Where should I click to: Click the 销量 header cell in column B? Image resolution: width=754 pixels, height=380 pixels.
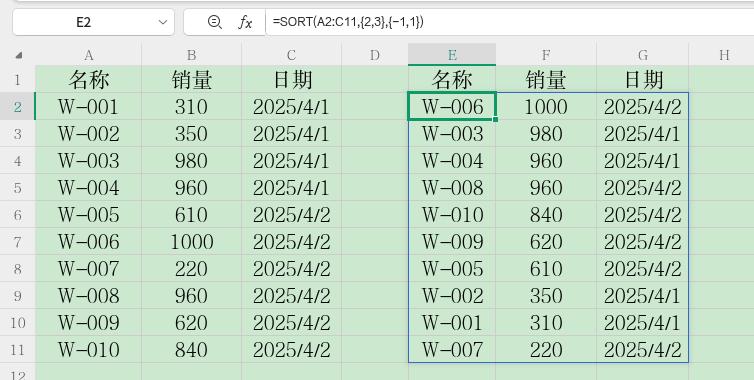[x=191, y=79]
